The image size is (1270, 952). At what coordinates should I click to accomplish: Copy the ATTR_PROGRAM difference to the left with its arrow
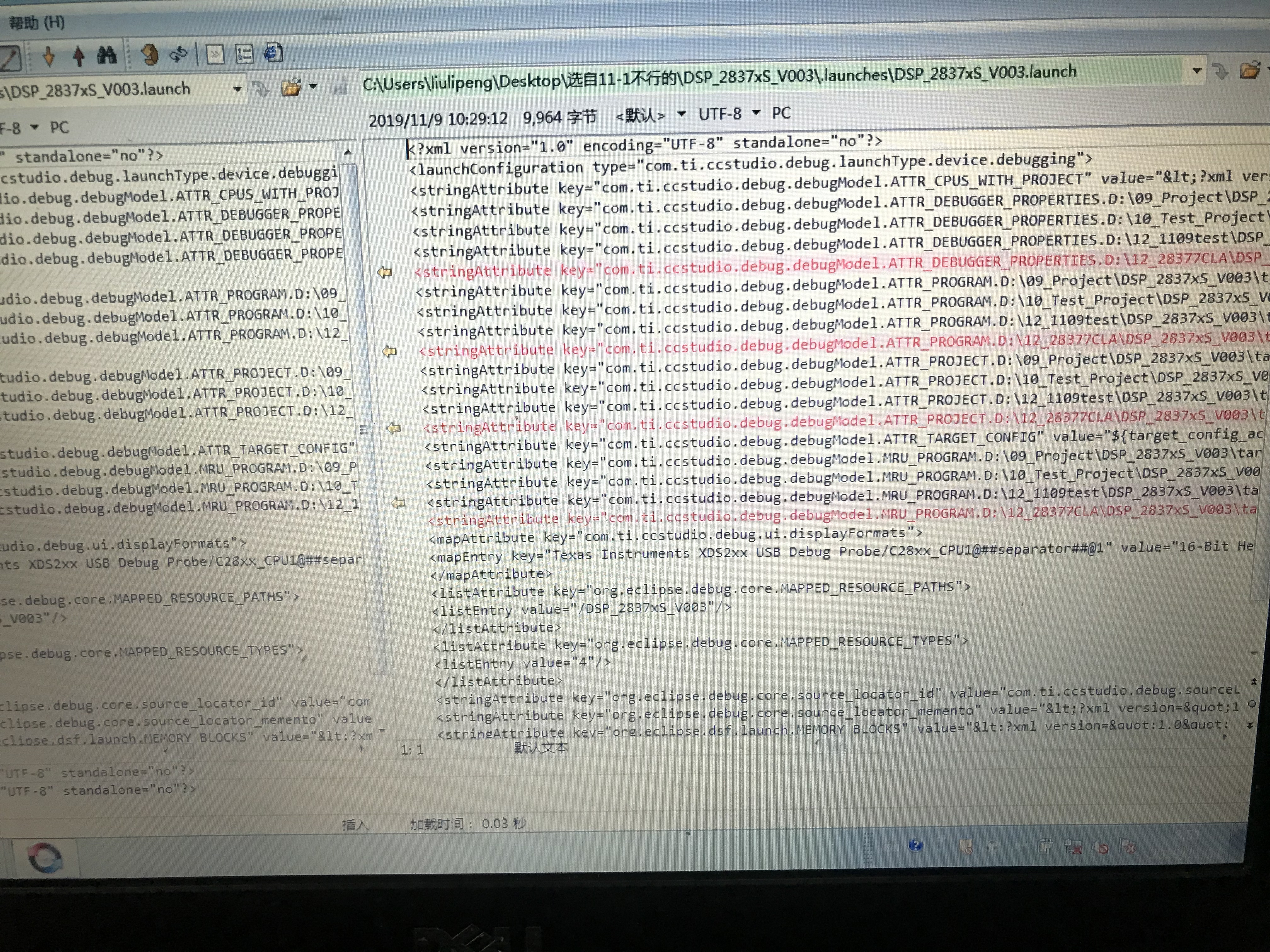coord(389,351)
